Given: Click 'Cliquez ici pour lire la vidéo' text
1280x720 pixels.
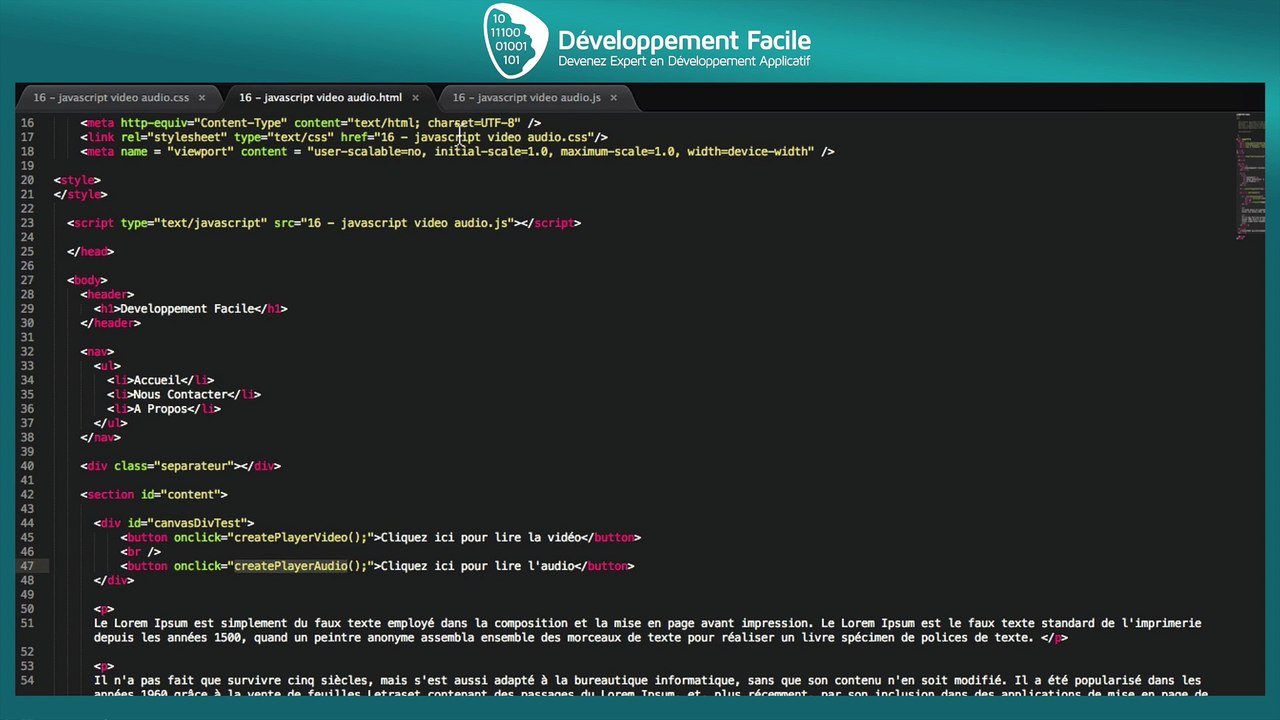Looking at the screenshot, I should click(480, 537).
